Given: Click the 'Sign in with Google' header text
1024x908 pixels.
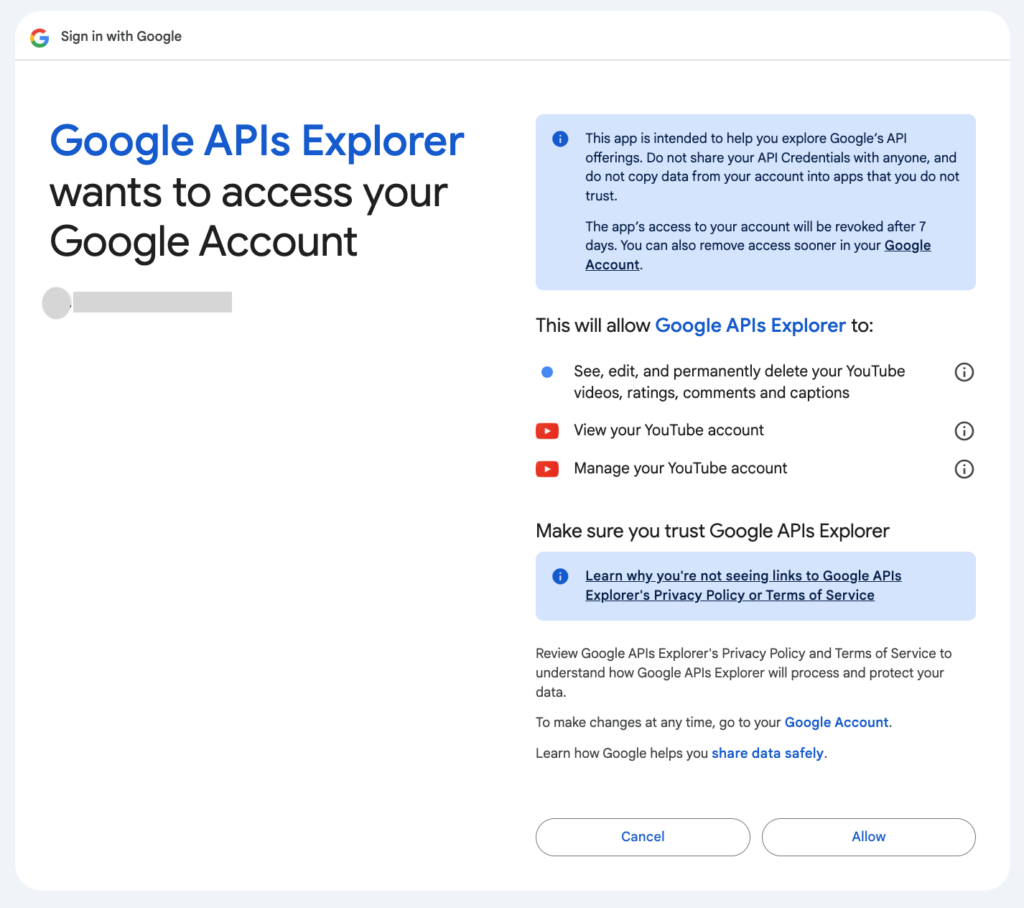Looking at the screenshot, I should [121, 37].
